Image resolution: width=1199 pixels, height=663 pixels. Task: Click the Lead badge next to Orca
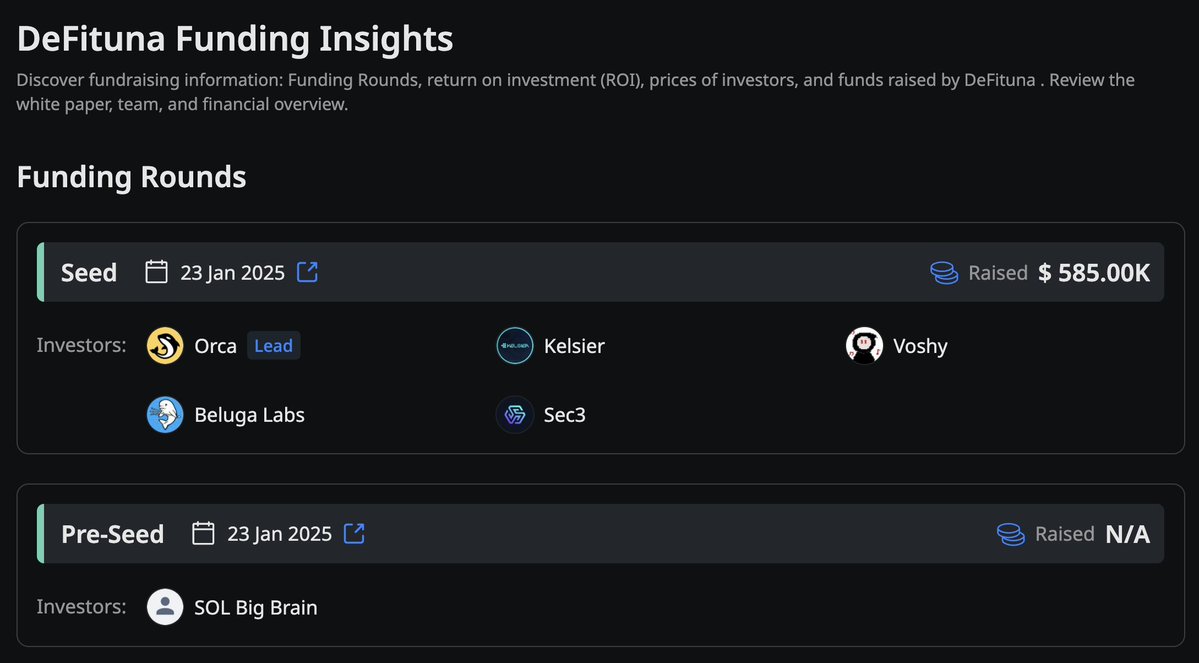tap(274, 346)
